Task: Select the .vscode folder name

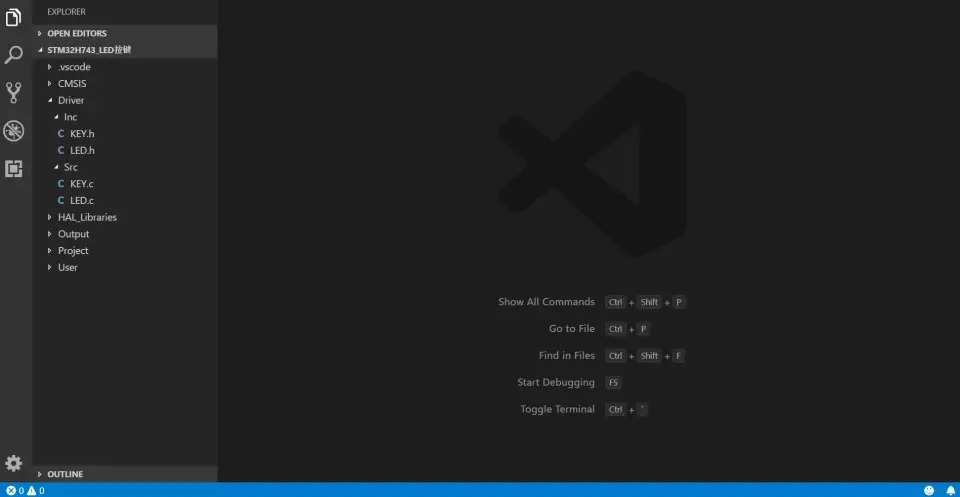Action: point(74,67)
